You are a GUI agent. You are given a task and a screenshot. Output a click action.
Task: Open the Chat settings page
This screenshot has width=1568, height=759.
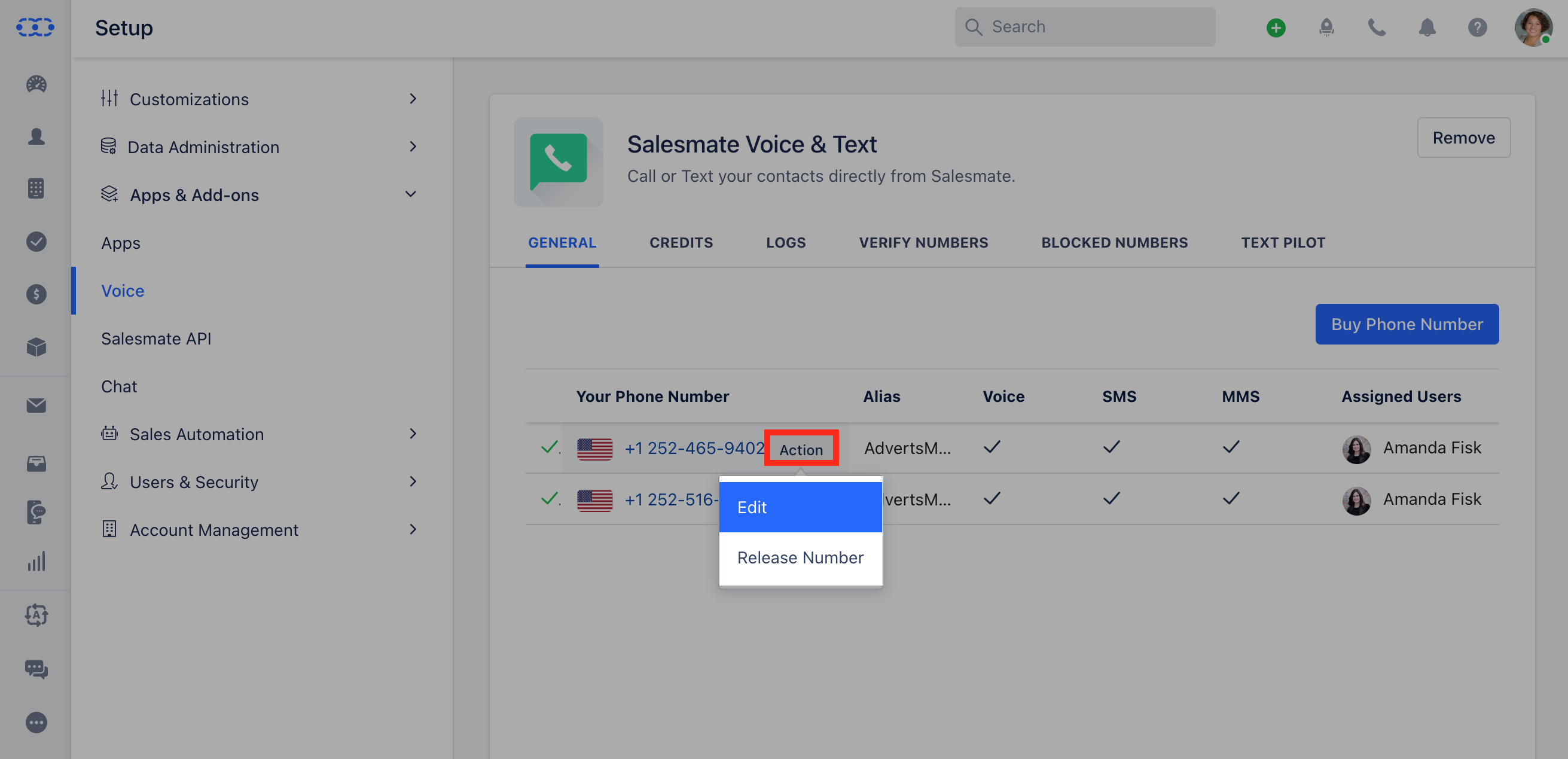[118, 386]
